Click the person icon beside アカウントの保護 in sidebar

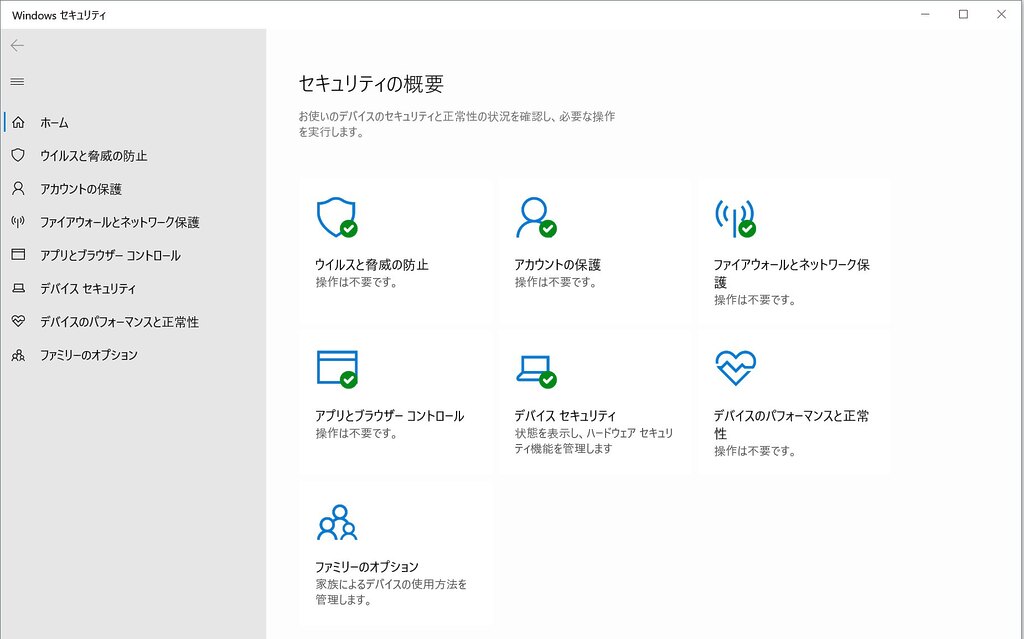(x=18, y=189)
